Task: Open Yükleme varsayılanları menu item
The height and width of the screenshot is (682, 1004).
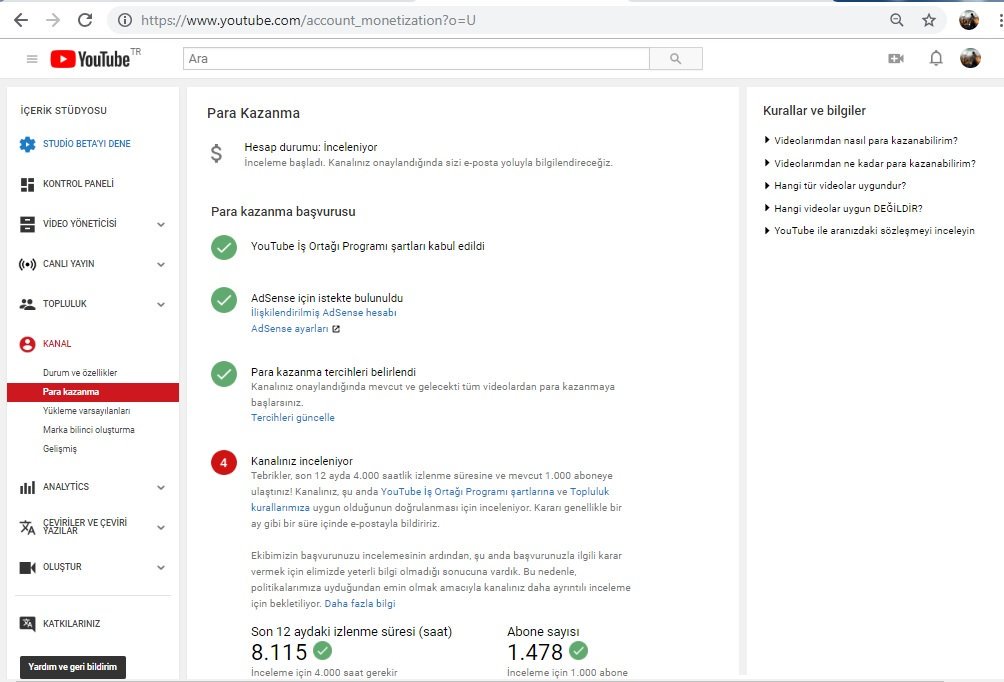Action: (86, 411)
